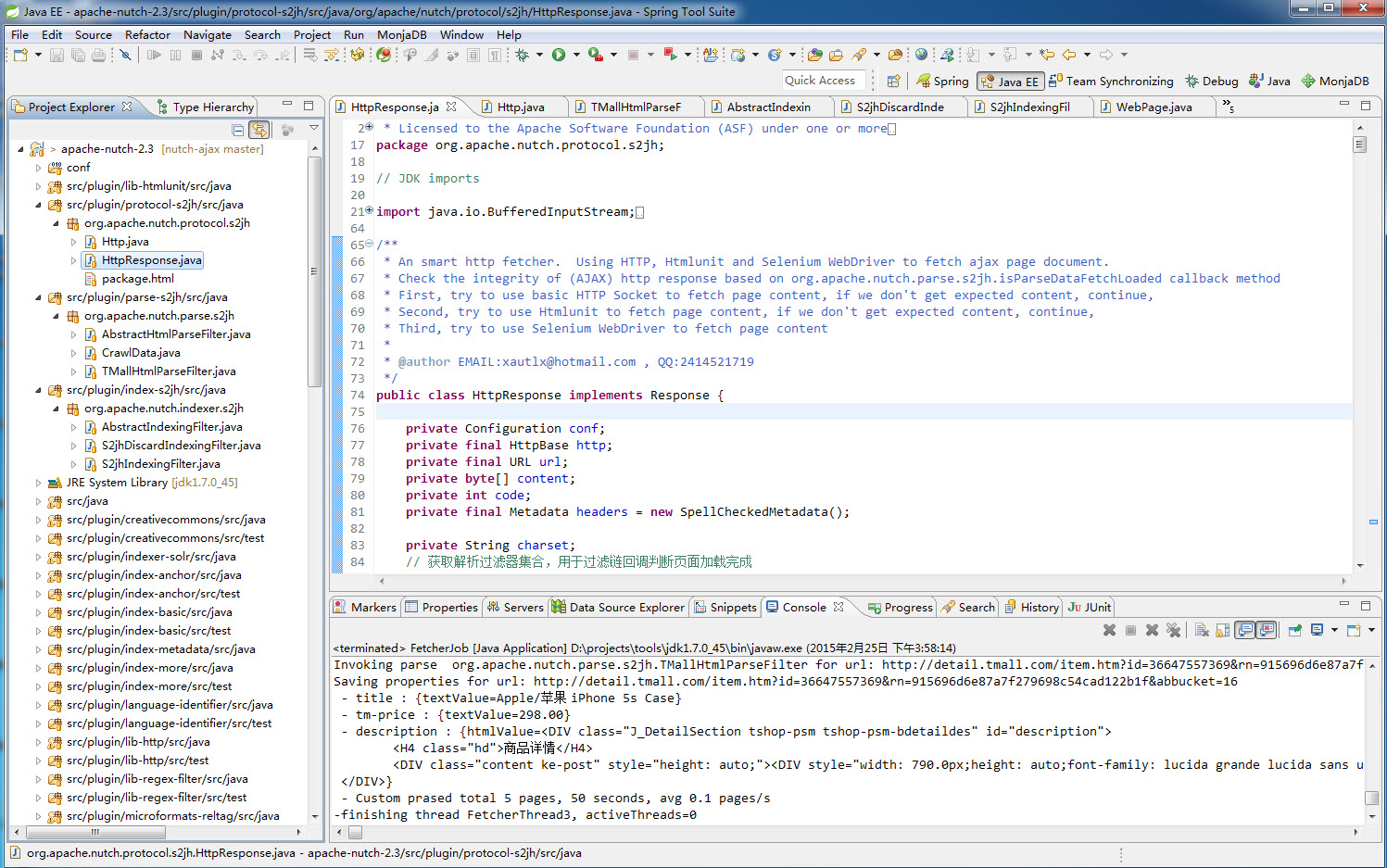Click the Search flashlight icon in toolbar
Viewport: 1387px width, 868px height.
(x=859, y=56)
